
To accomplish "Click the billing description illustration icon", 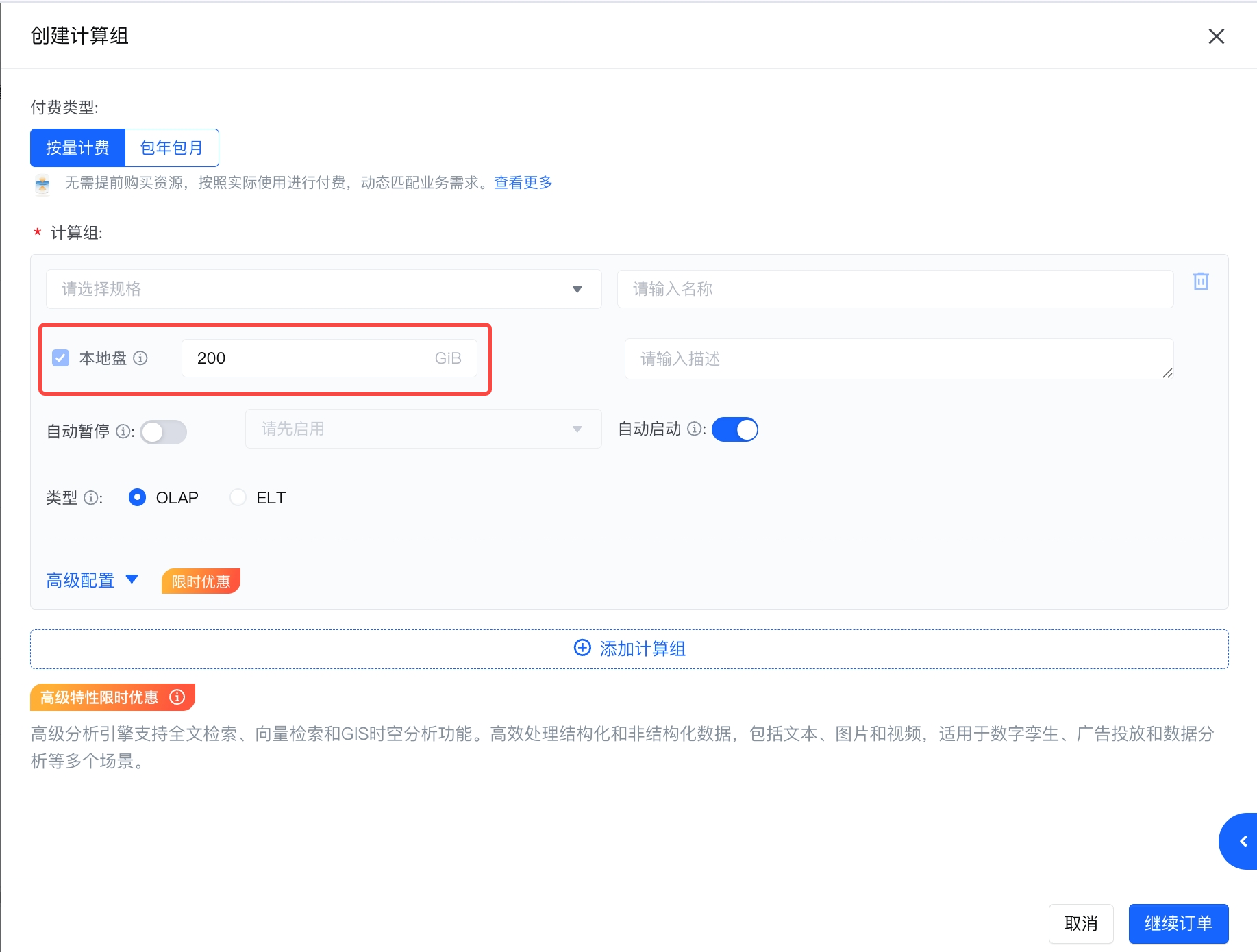I will pos(42,184).
